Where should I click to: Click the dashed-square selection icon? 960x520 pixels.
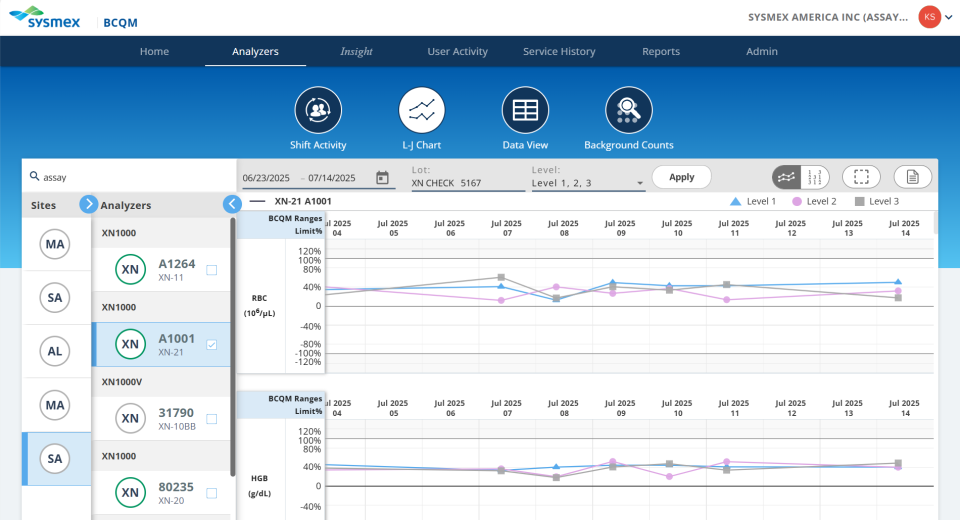pyautogui.click(x=861, y=177)
